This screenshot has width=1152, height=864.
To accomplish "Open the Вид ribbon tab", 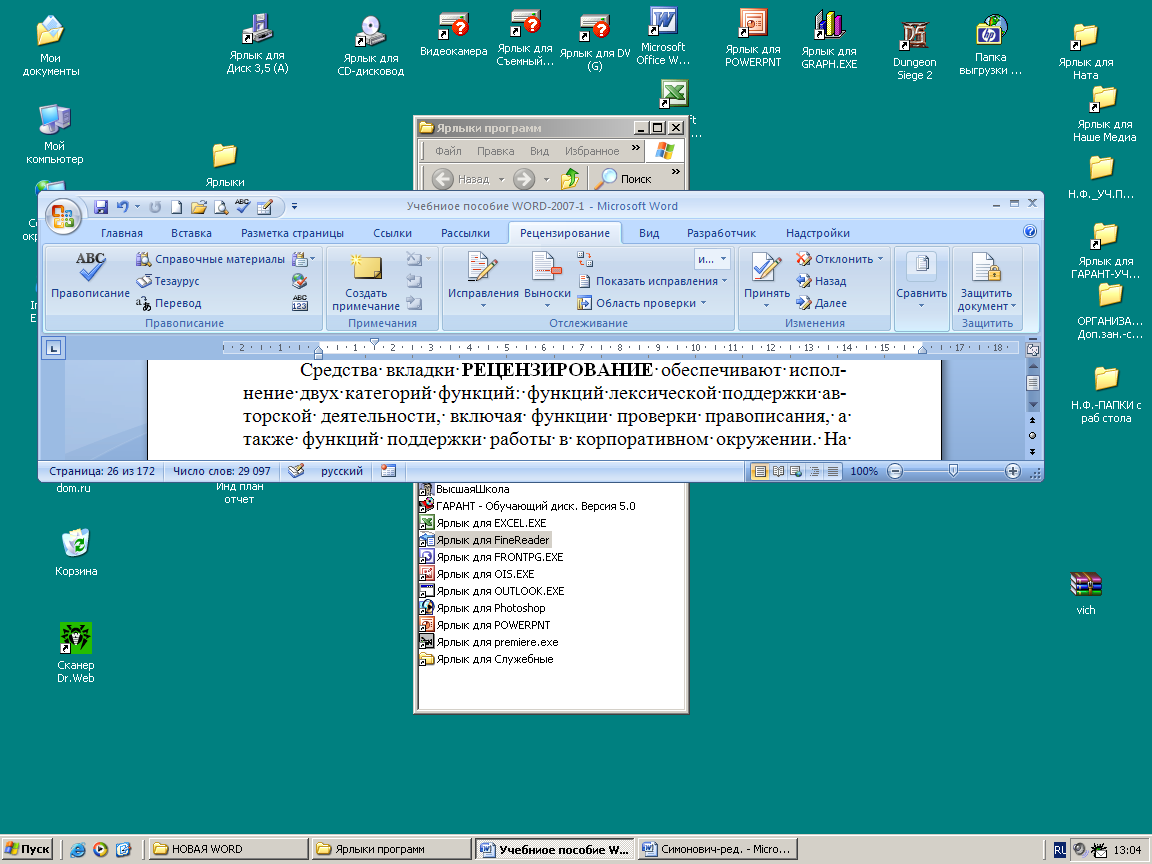I will tap(649, 233).
